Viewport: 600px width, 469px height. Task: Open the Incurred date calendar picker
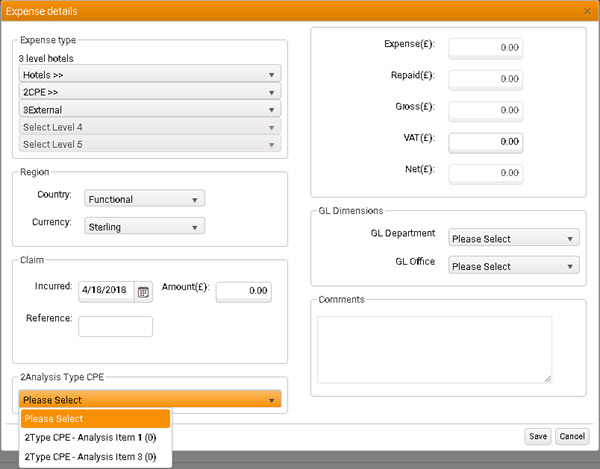click(x=143, y=292)
